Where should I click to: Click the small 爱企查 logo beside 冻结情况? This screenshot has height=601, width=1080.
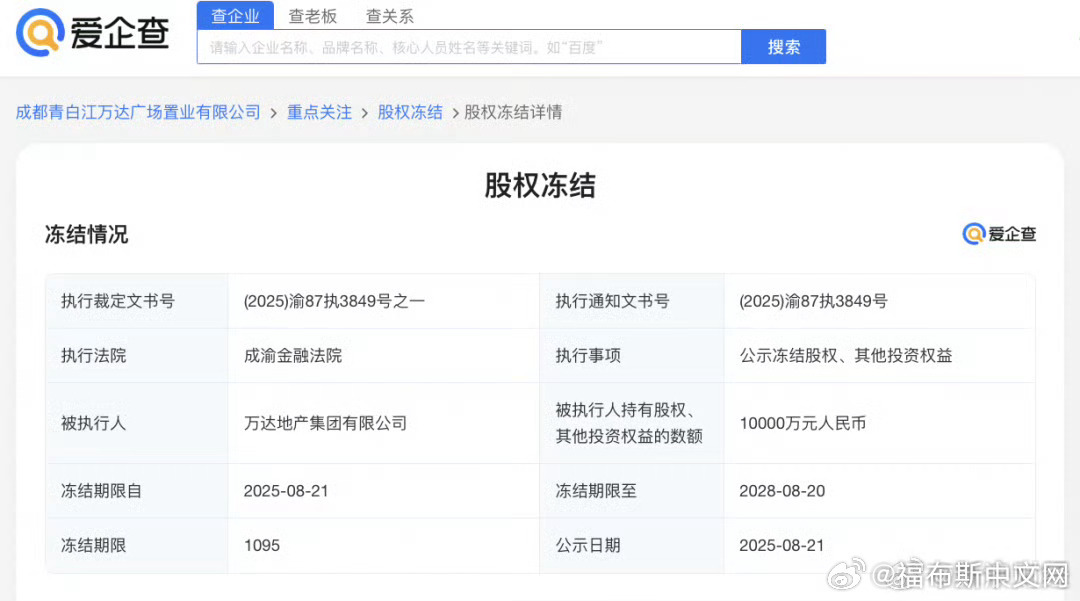click(x=999, y=234)
